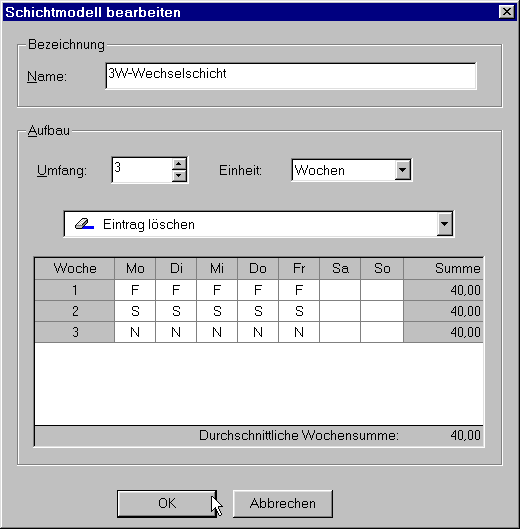Click the Thursday cell in week 1
The image size is (520, 529).
pos(258,290)
